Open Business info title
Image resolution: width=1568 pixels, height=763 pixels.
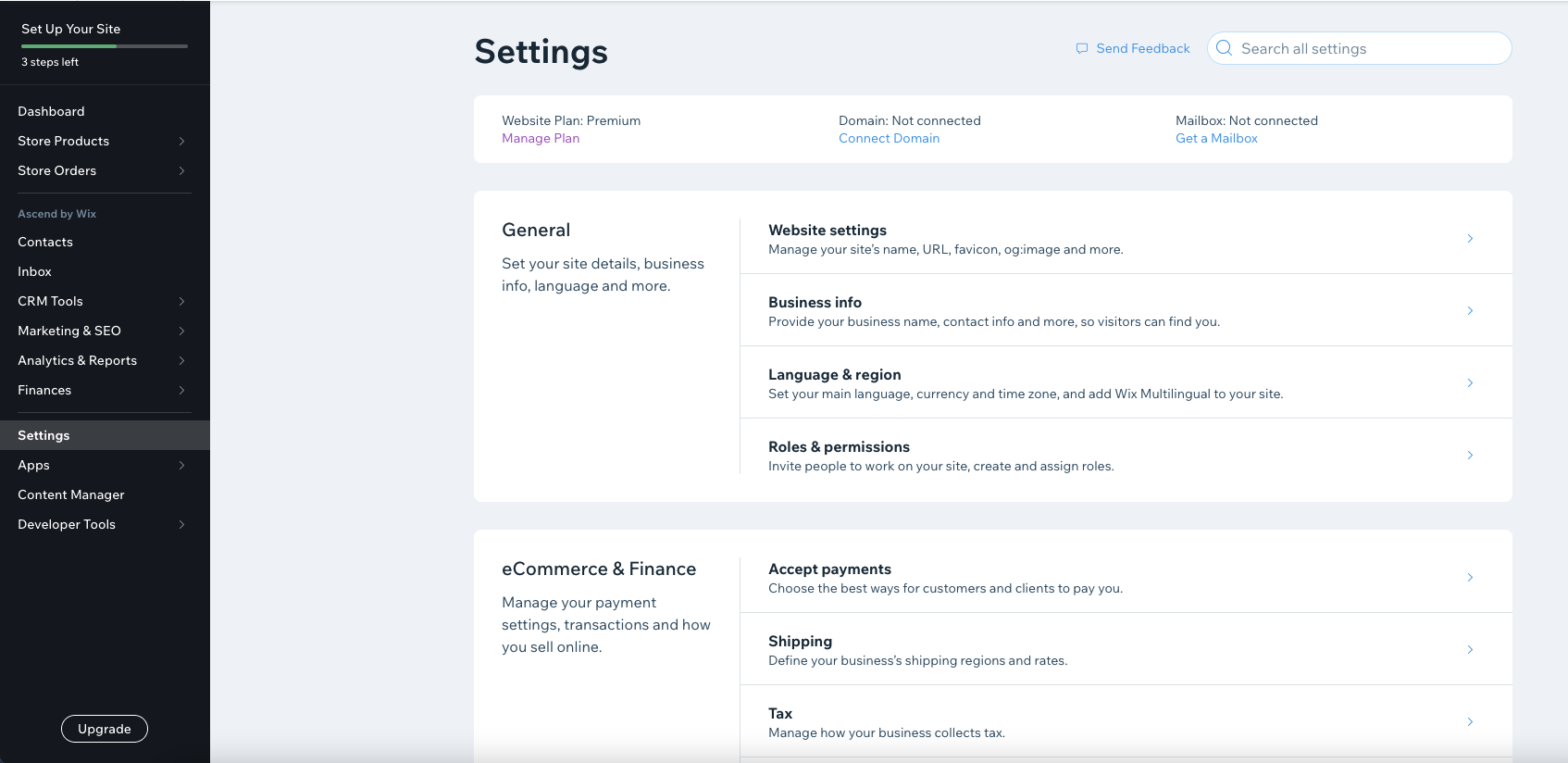(x=815, y=302)
